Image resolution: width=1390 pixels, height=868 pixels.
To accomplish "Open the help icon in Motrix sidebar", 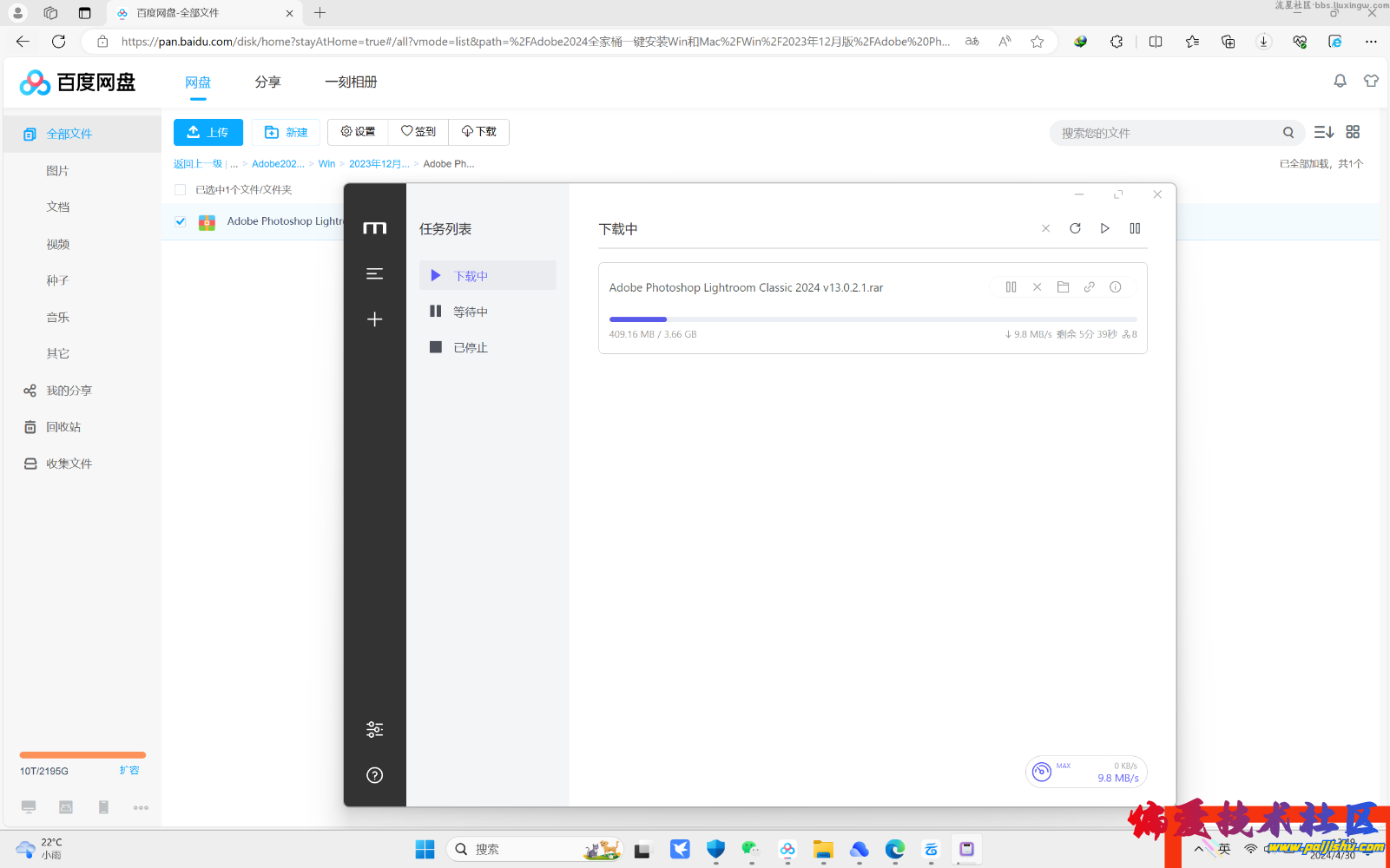I will coord(374,775).
